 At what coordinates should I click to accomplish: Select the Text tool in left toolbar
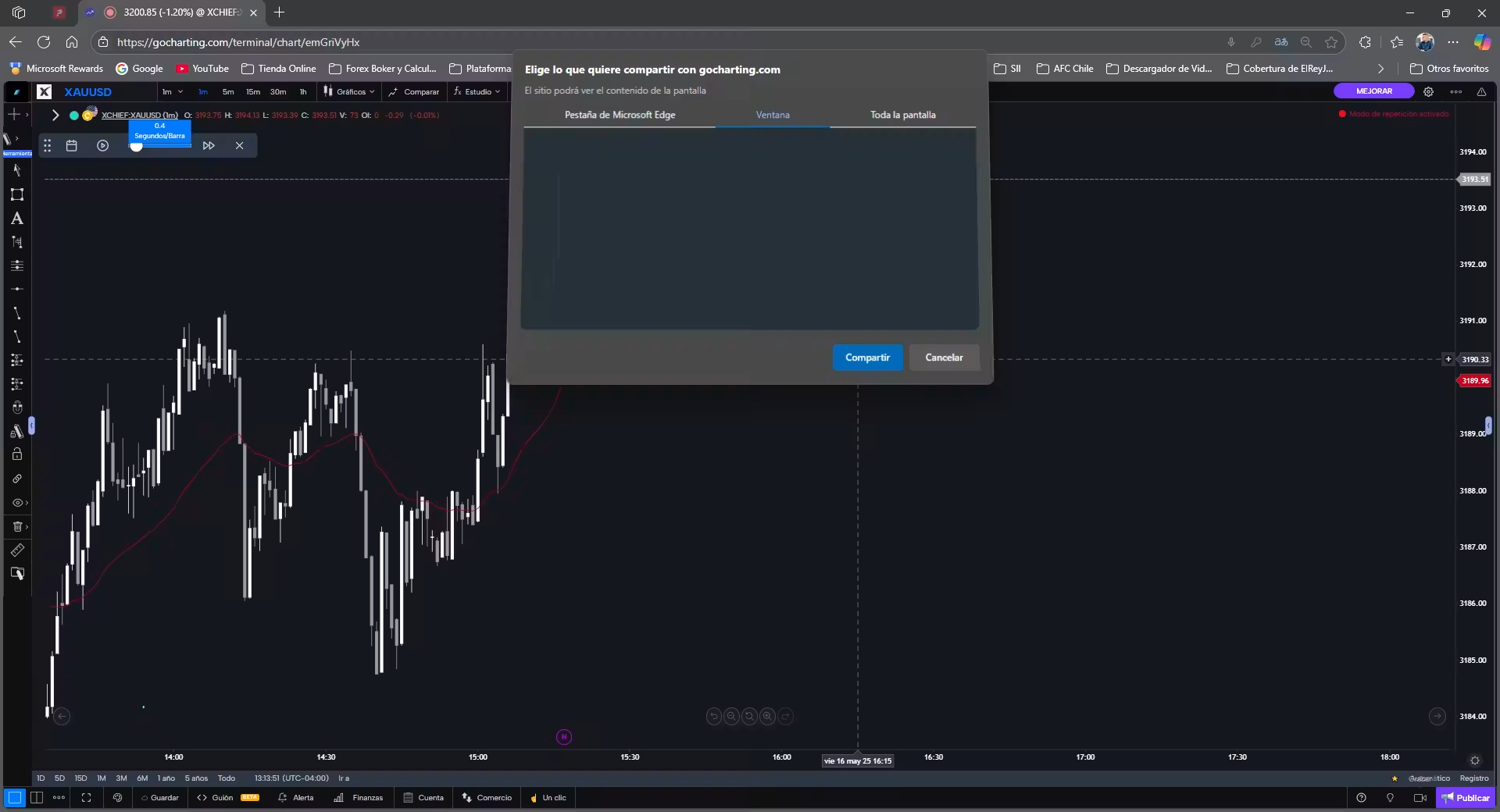[x=17, y=219]
